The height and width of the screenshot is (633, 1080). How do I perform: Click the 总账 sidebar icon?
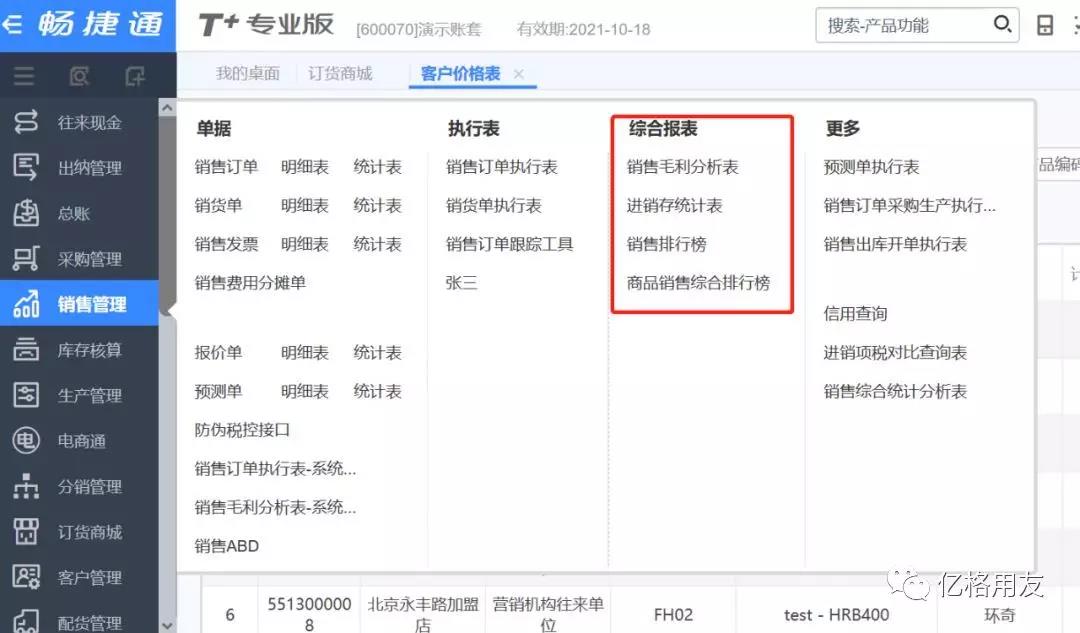(x=26, y=213)
